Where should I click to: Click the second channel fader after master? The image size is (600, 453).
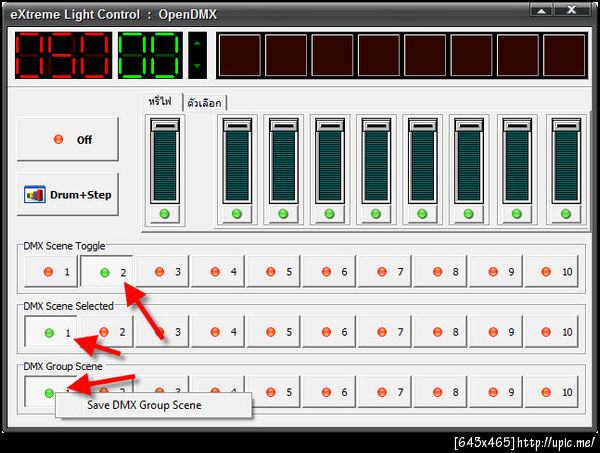coord(283,161)
